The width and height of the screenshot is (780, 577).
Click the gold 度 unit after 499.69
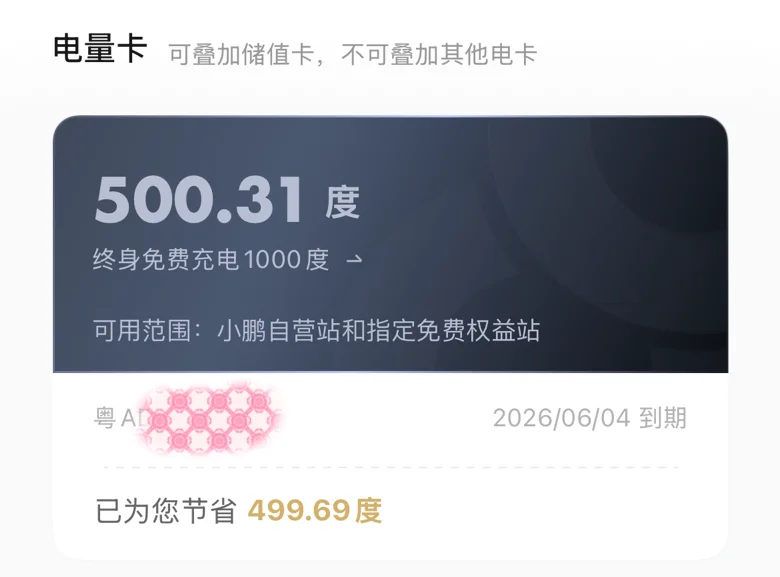click(x=369, y=511)
